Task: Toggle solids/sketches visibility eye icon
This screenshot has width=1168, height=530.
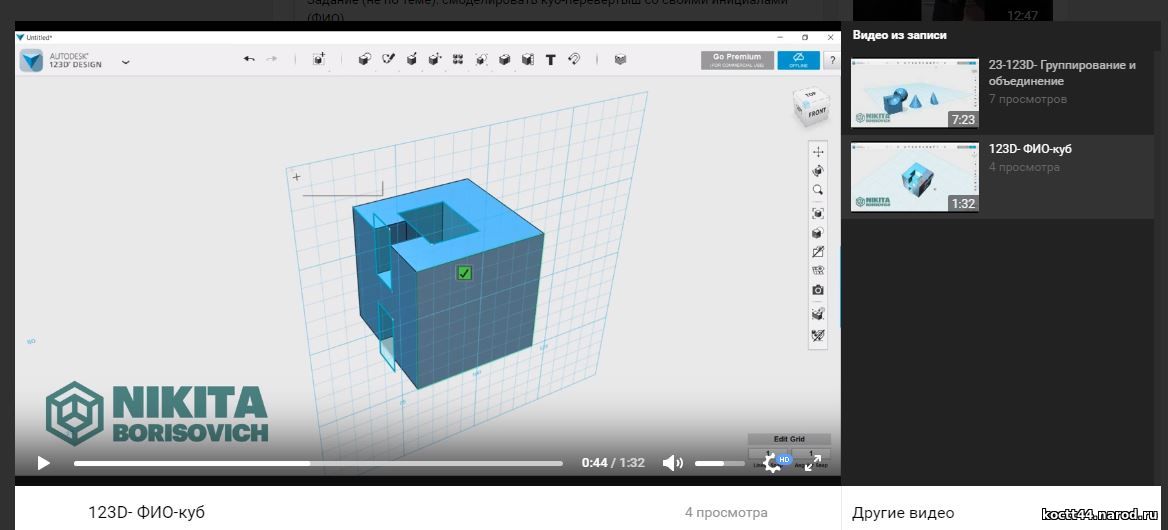Action: pos(818,271)
